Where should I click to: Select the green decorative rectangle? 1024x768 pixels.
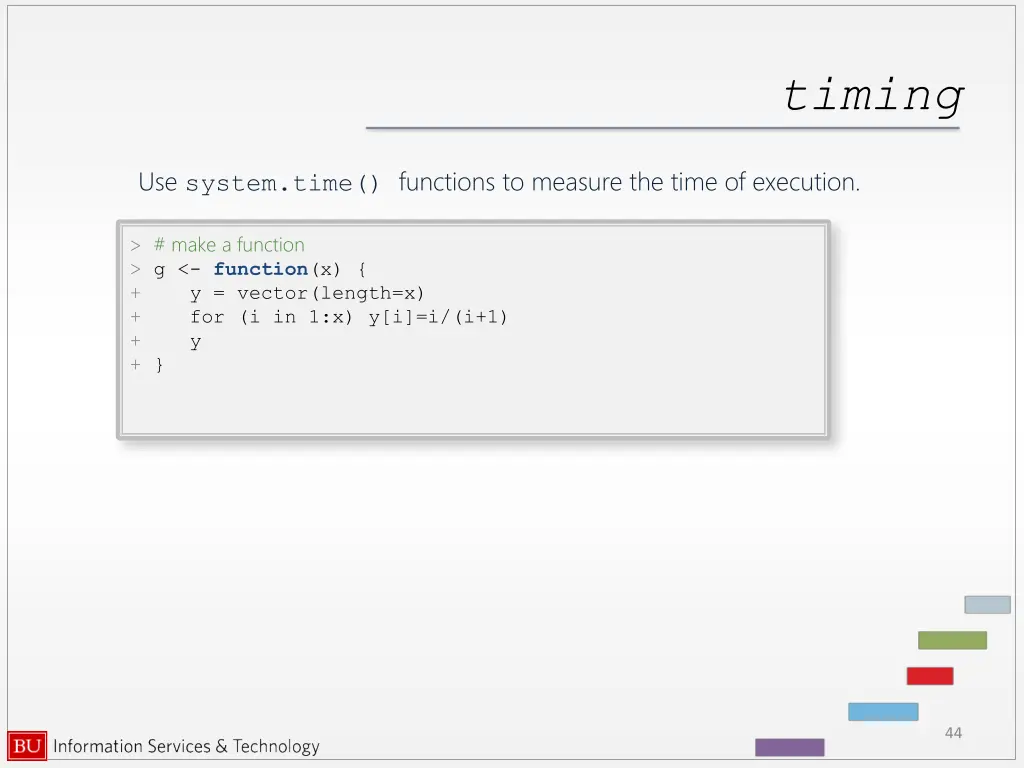coord(952,640)
